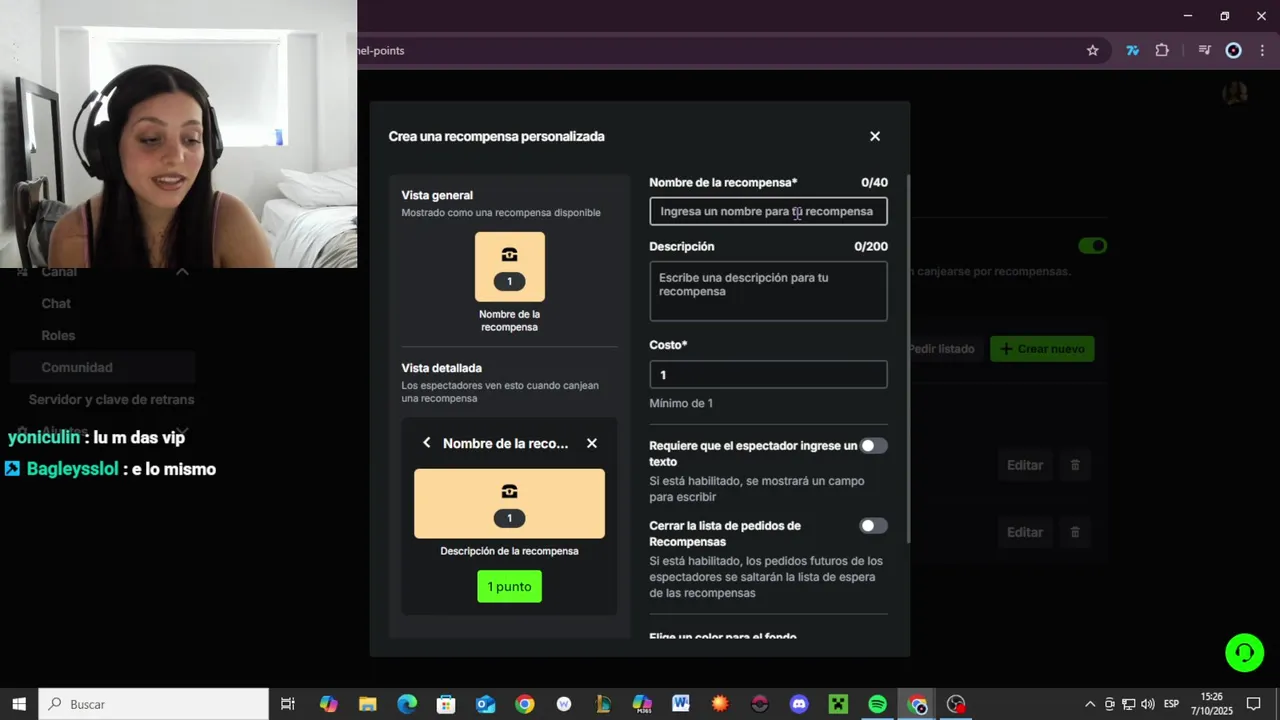1280x720 pixels.
Task: Open Microsoft Edge from the taskbar
Action: [407, 704]
